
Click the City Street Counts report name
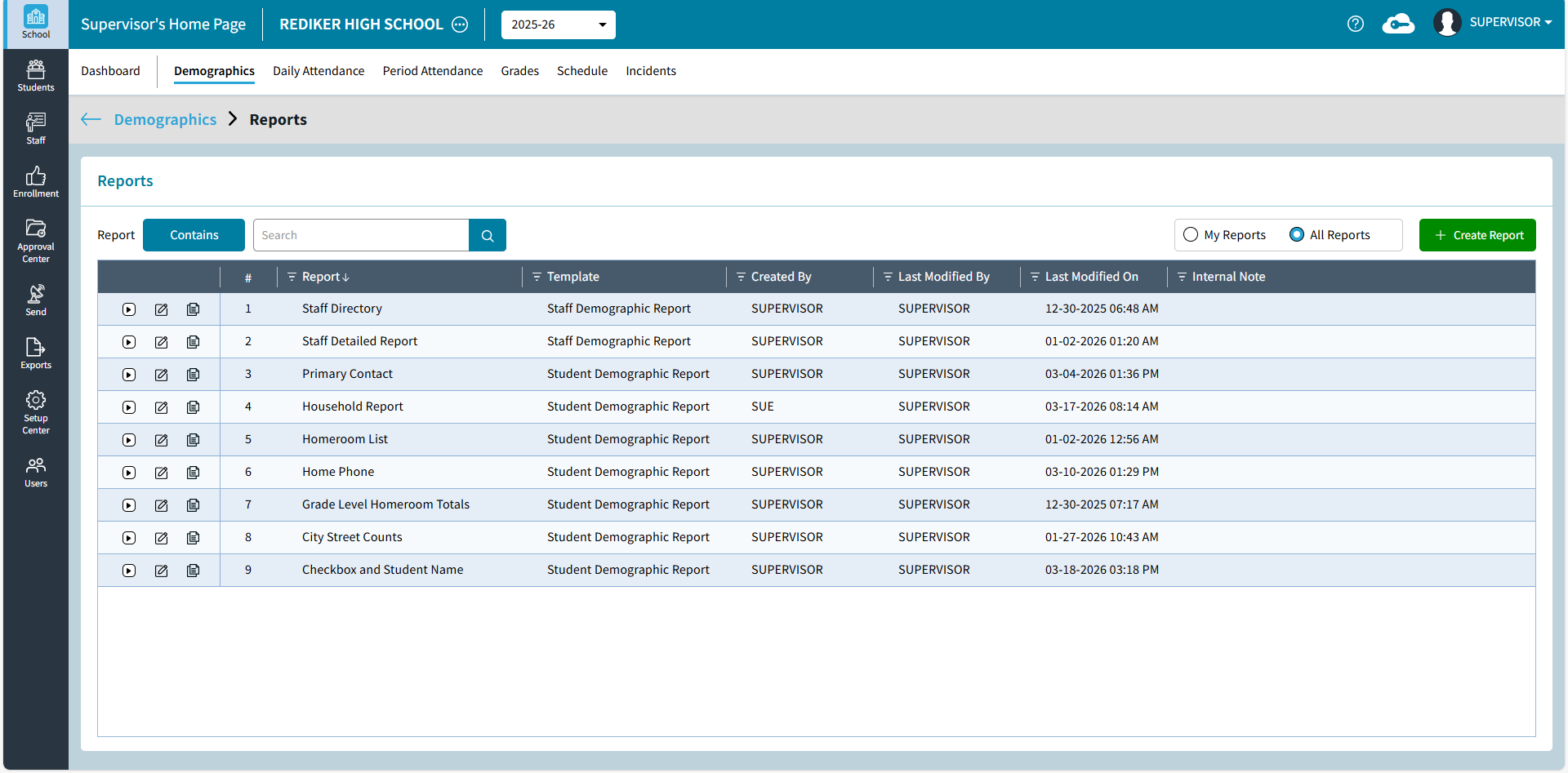pos(352,537)
